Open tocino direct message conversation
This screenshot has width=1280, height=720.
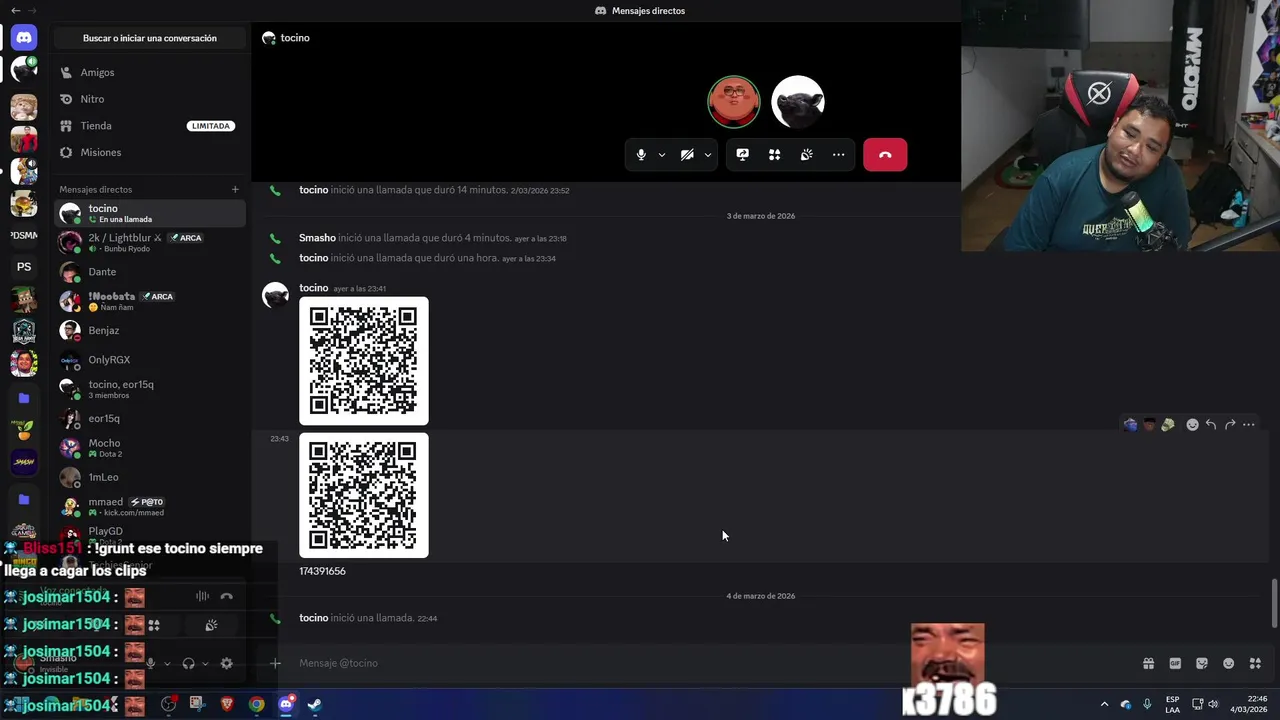150,213
